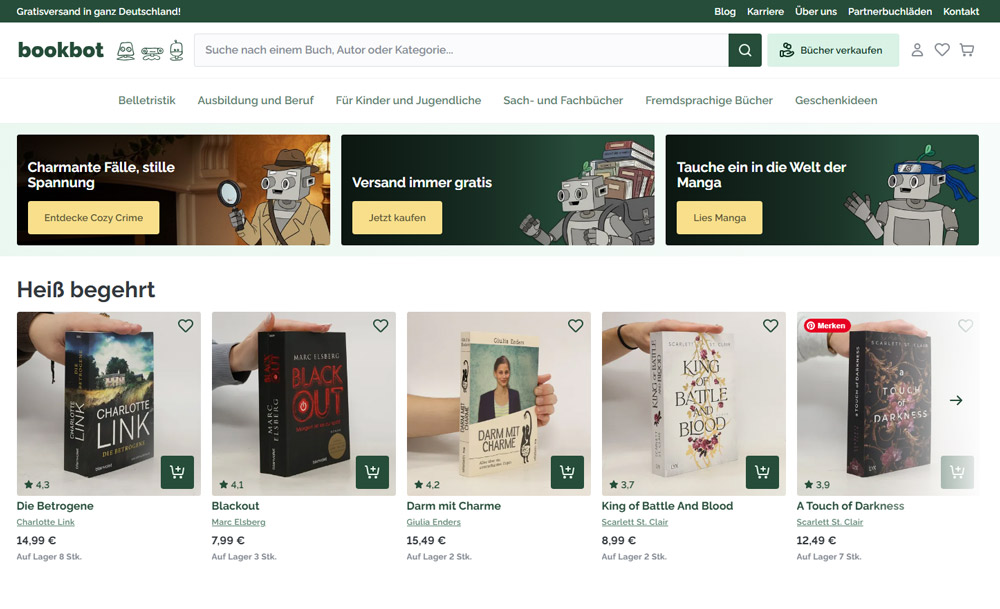Open the Geschenkideen menu item

click(x=836, y=100)
